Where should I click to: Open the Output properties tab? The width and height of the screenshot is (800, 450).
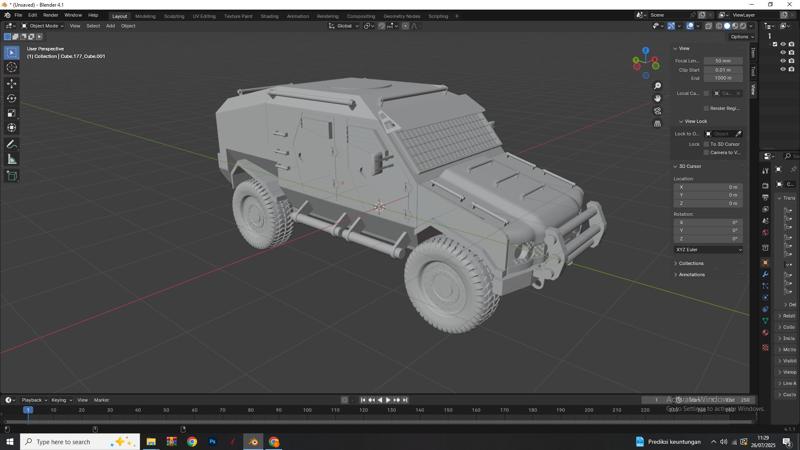click(765, 197)
